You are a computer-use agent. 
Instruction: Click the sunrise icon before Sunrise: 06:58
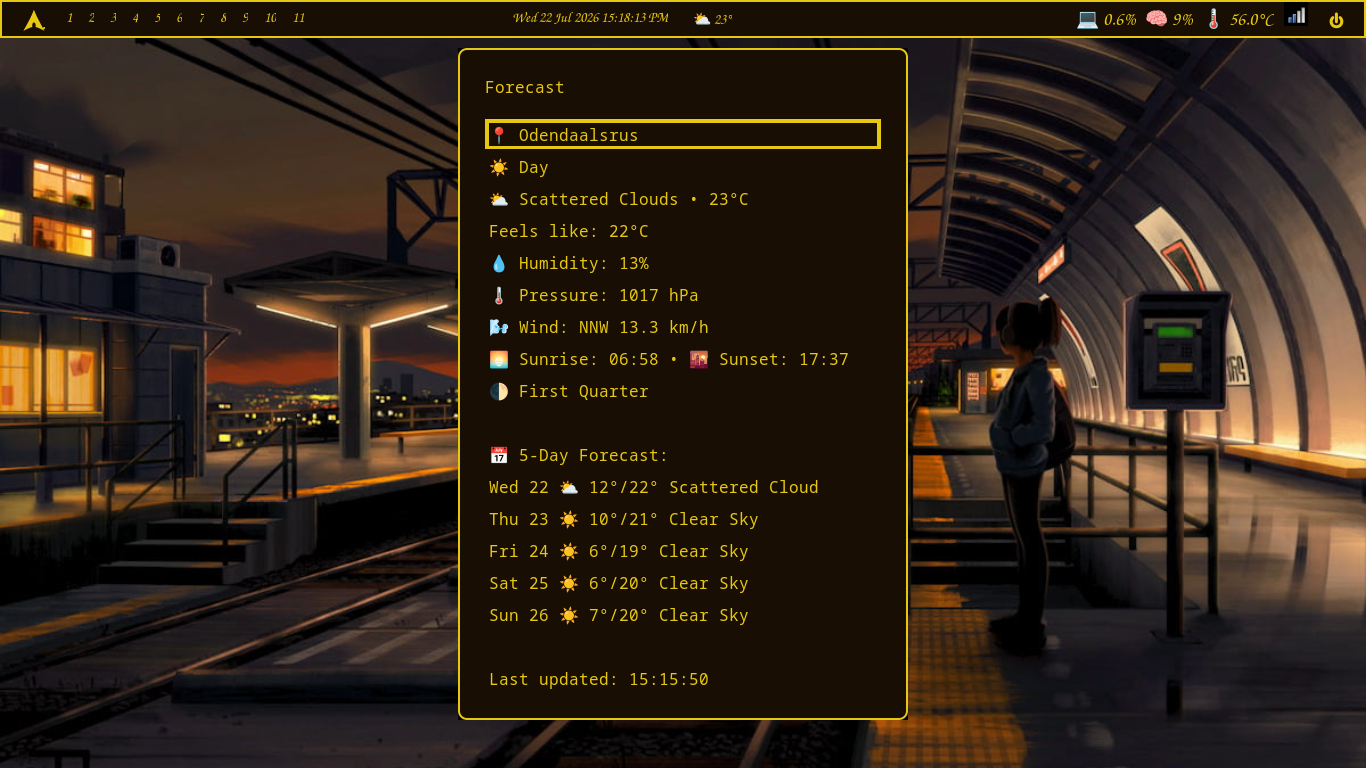pyautogui.click(x=499, y=359)
